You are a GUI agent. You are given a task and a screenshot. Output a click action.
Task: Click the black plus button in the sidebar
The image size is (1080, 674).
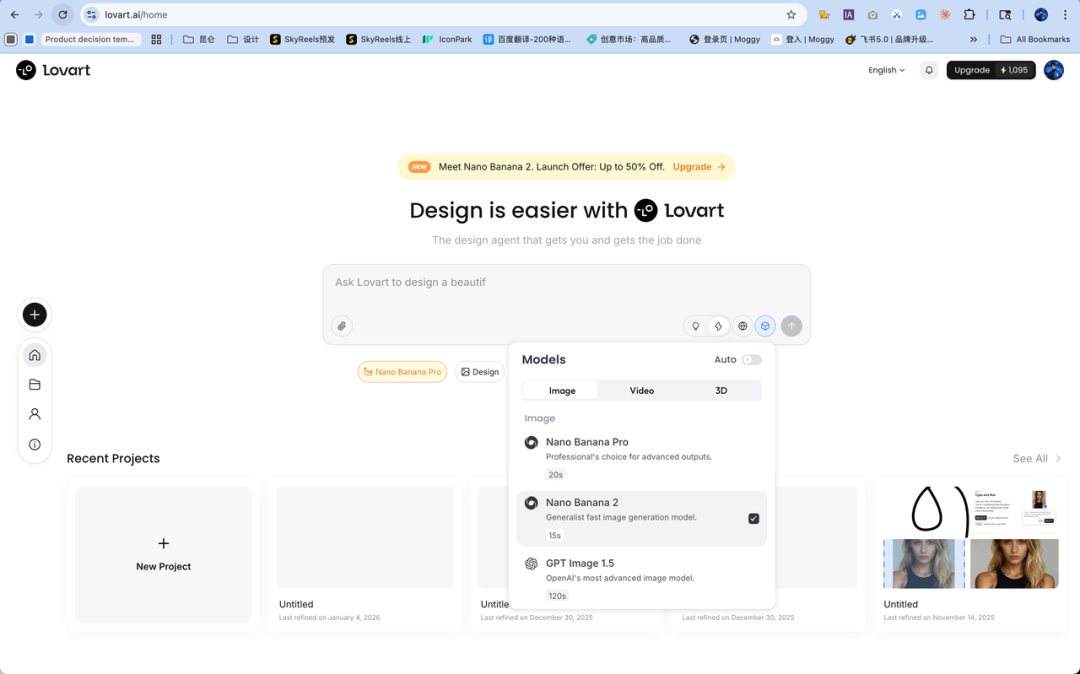point(34,315)
